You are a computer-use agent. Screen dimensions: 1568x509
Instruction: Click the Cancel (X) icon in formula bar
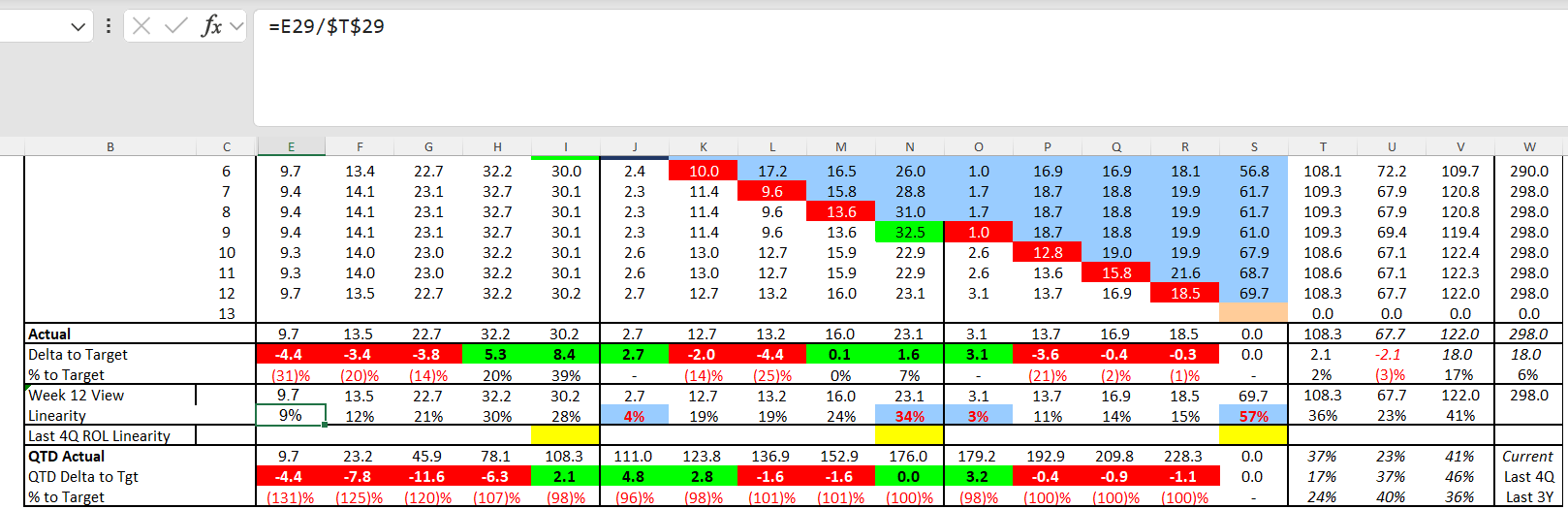point(141,26)
